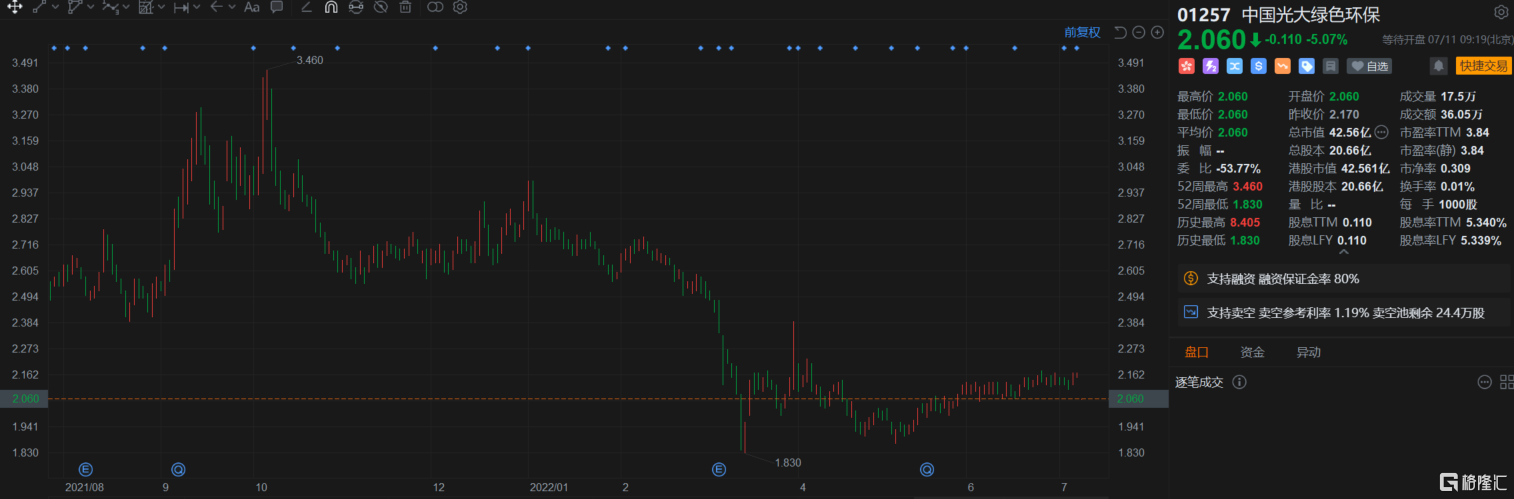Show info about 逐笔成交
This screenshot has height=499, width=1514.
point(1240,382)
